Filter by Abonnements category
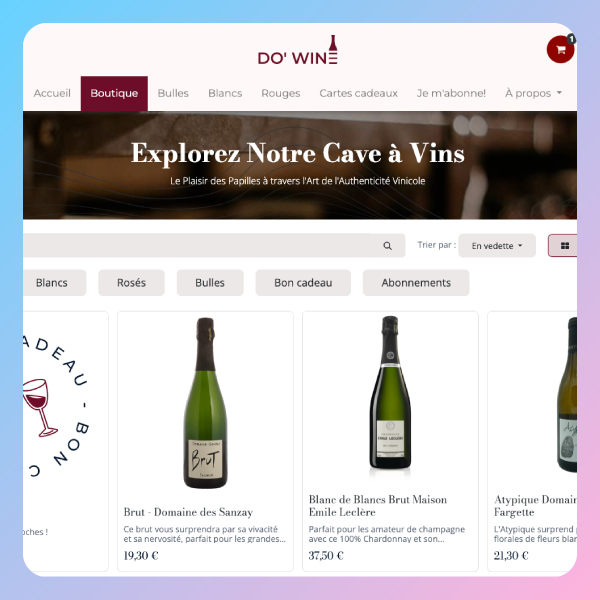This screenshot has height=600, width=600. (x=416, y=283)
